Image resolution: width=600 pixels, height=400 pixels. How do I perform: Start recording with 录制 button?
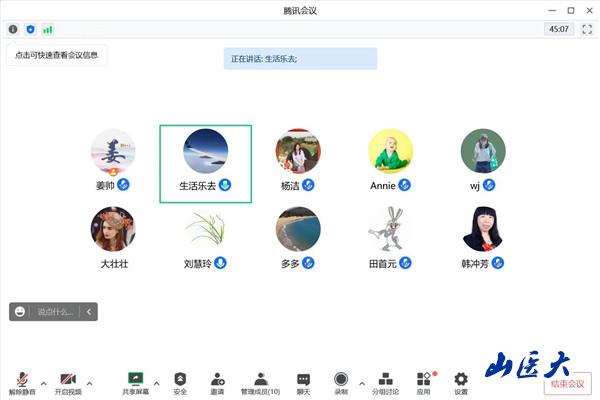(341, 382)
